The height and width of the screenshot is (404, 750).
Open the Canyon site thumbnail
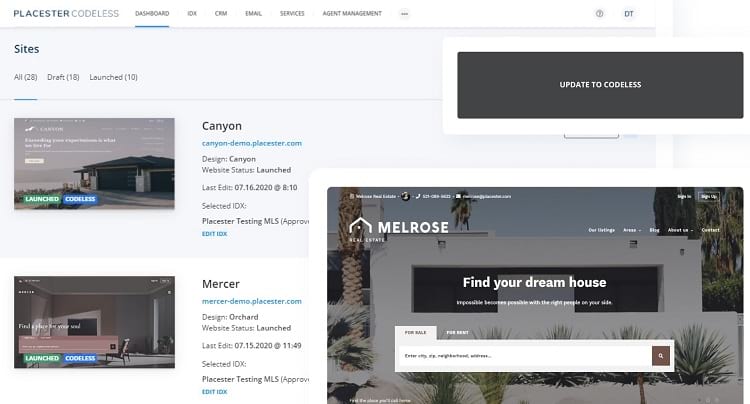[x=94, y=164]
